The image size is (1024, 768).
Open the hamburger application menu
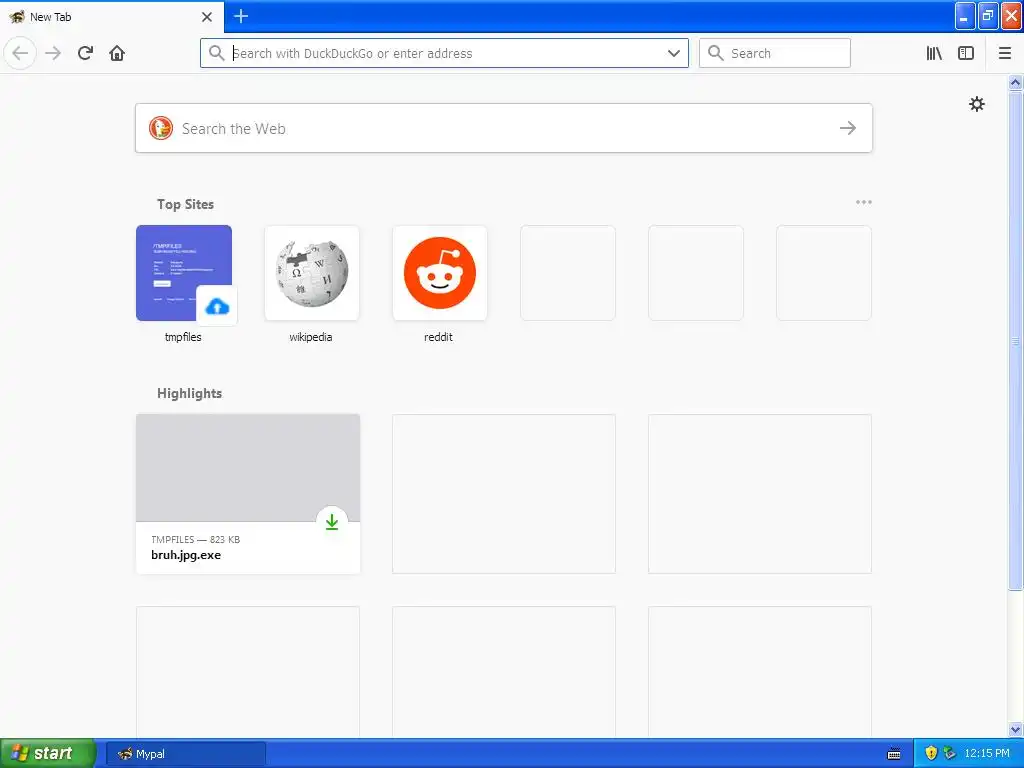click(1005, 53)
